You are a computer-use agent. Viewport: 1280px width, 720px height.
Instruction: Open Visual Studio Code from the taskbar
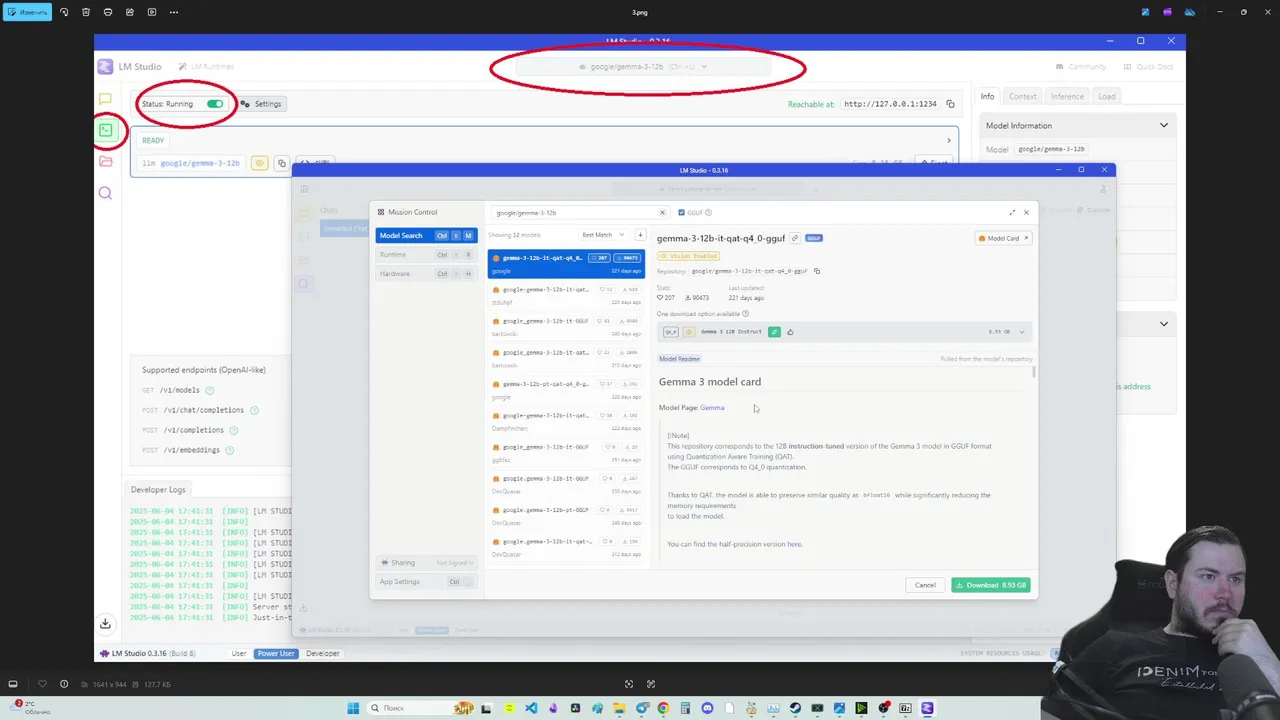tap(531, 708)
